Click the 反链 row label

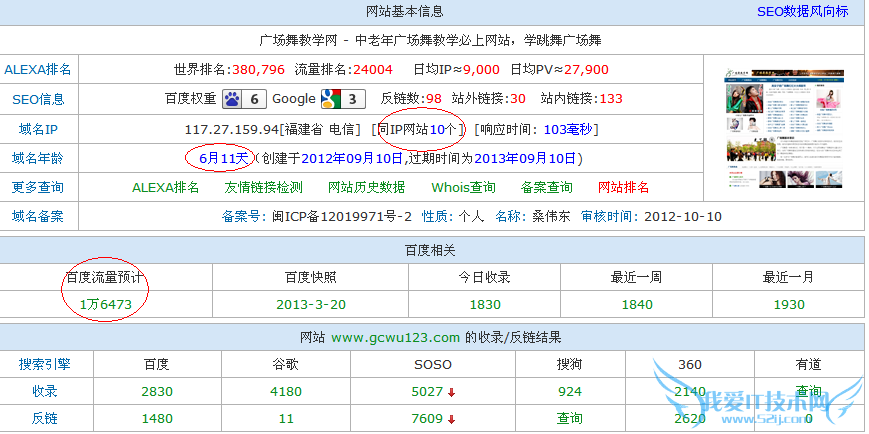45,418
